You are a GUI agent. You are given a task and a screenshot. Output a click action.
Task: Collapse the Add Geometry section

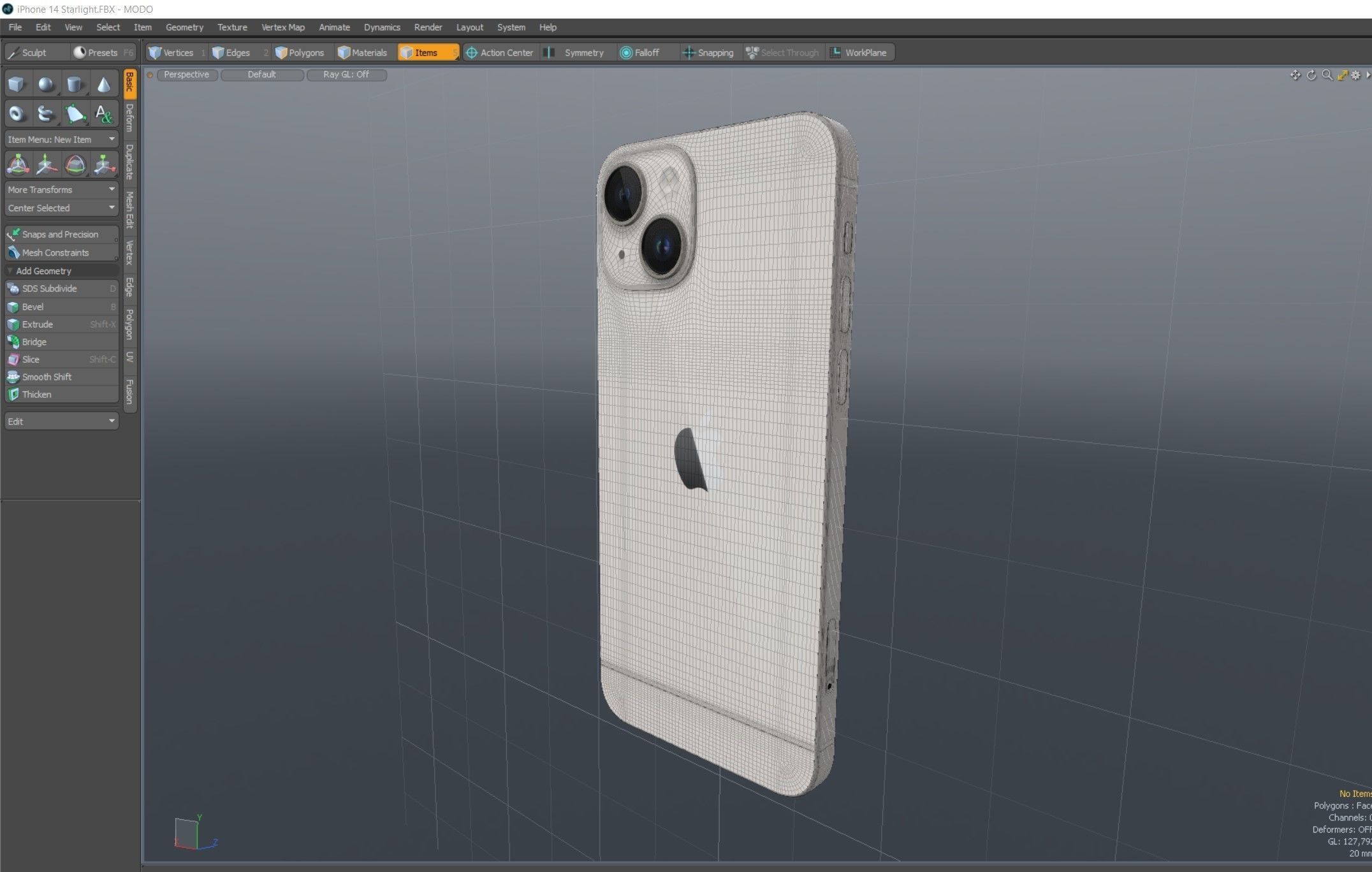[62, 271]
